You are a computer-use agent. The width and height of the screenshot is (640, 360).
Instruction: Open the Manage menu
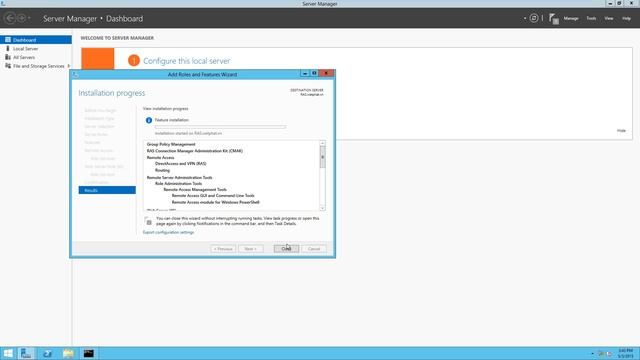(x=571, y=18)
